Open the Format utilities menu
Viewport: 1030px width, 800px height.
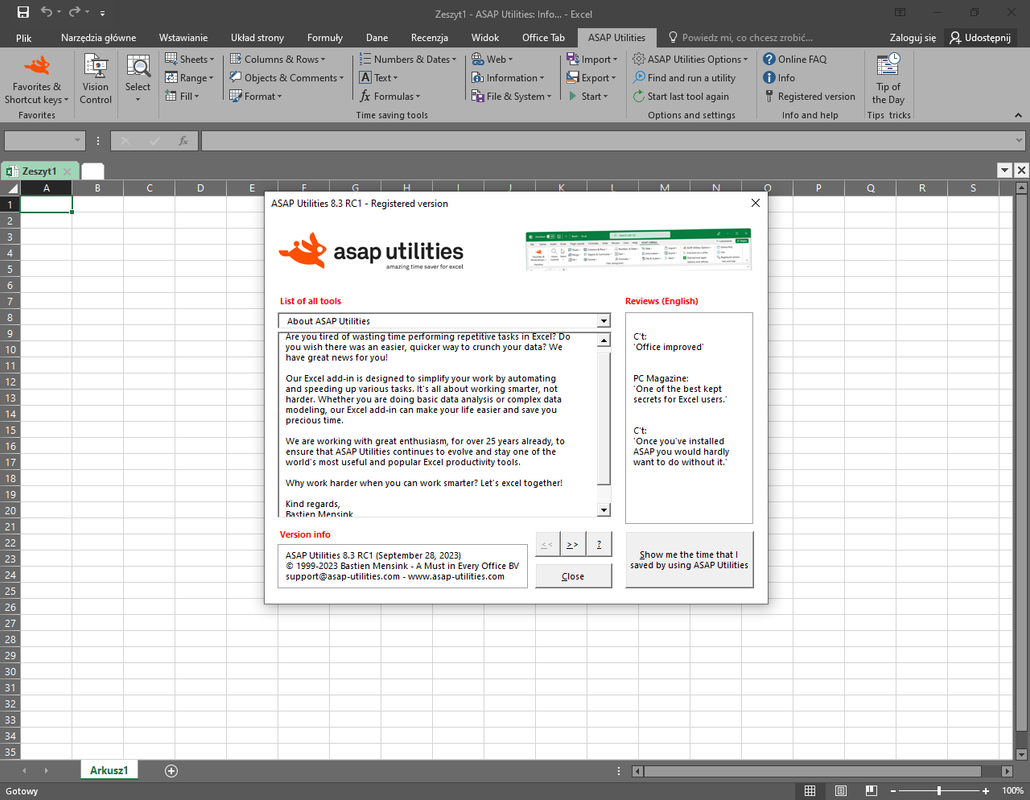pyautogui.click(x=256, y=96)
